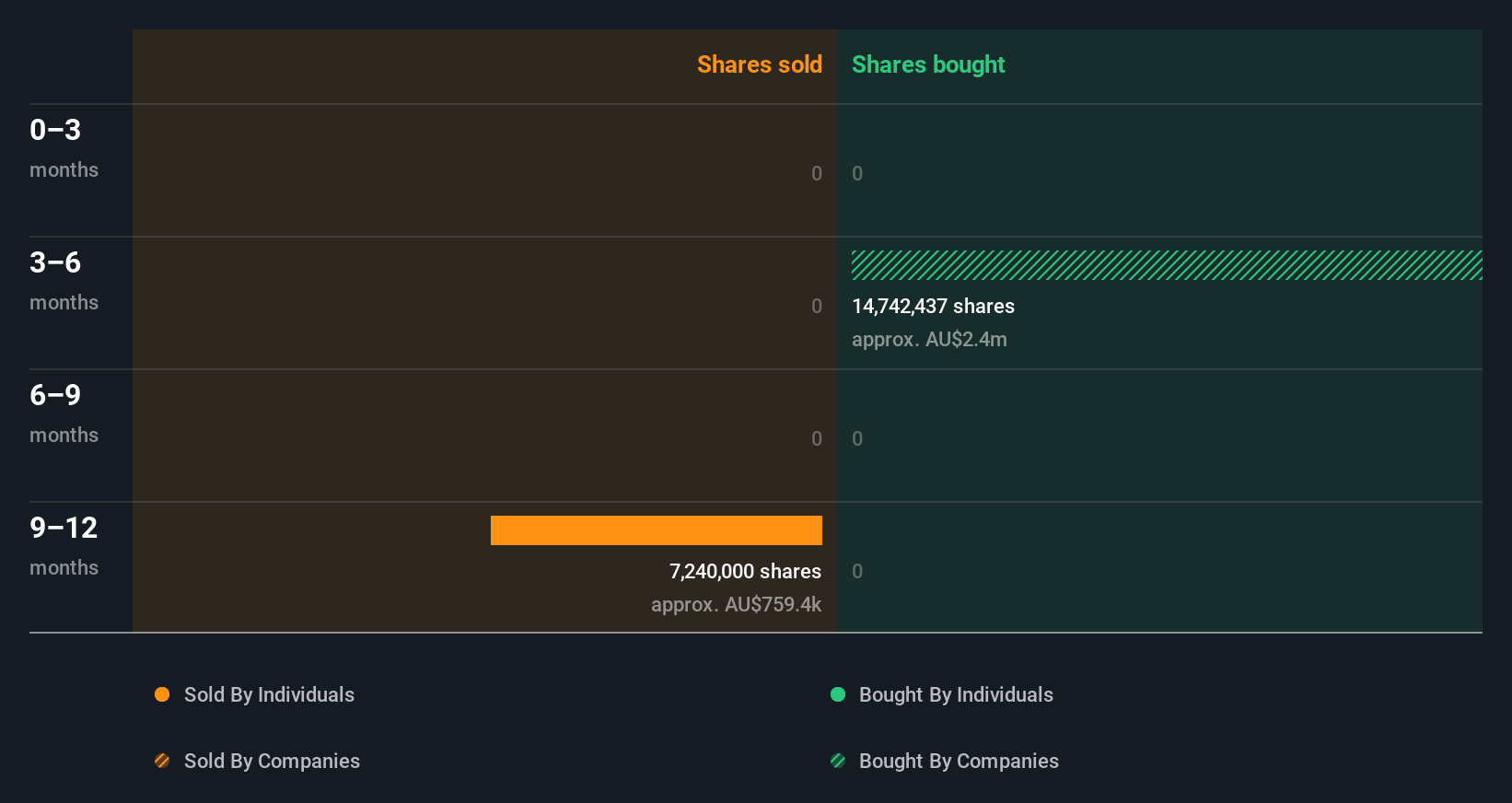Click the shares bought 0 in 0–3 months row
The width and height of the screenshot is (1512, 803).
coord(857,173)
